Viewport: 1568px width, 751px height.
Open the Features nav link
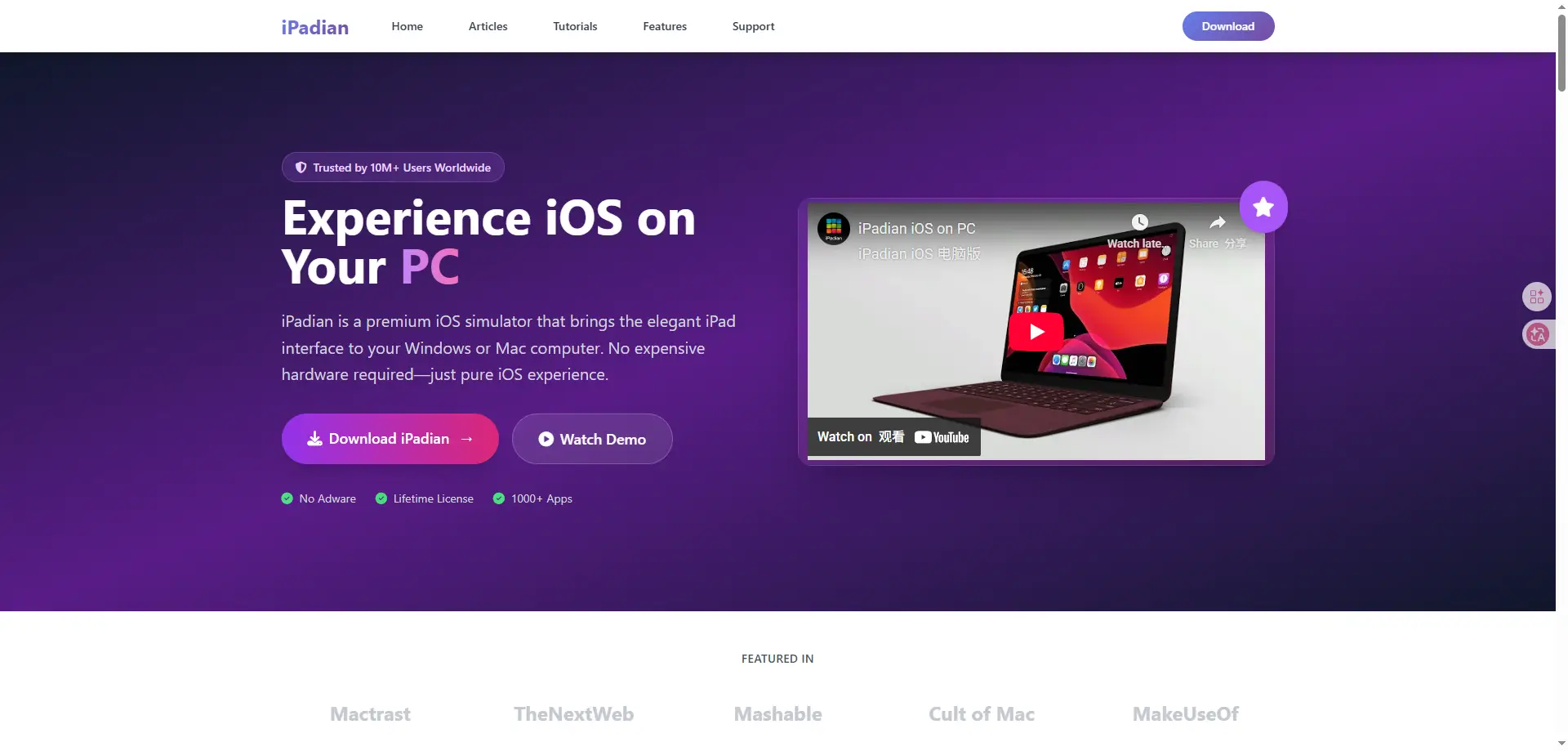665,26
